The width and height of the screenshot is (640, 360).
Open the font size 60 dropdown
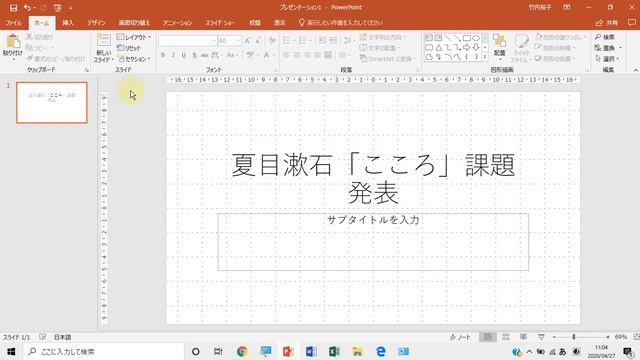coord(238,41)
